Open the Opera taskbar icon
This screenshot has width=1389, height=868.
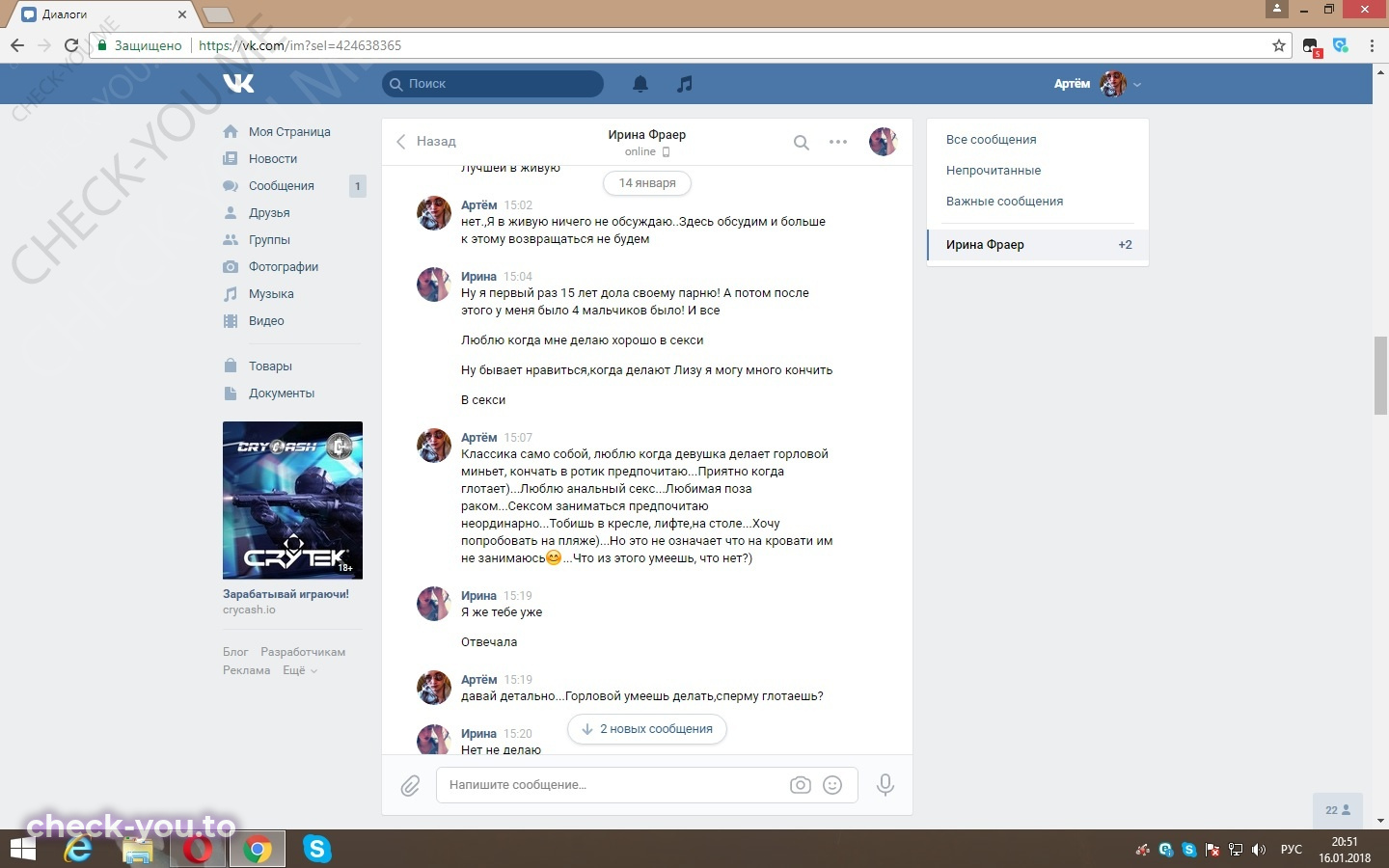[x=198, y=850]
